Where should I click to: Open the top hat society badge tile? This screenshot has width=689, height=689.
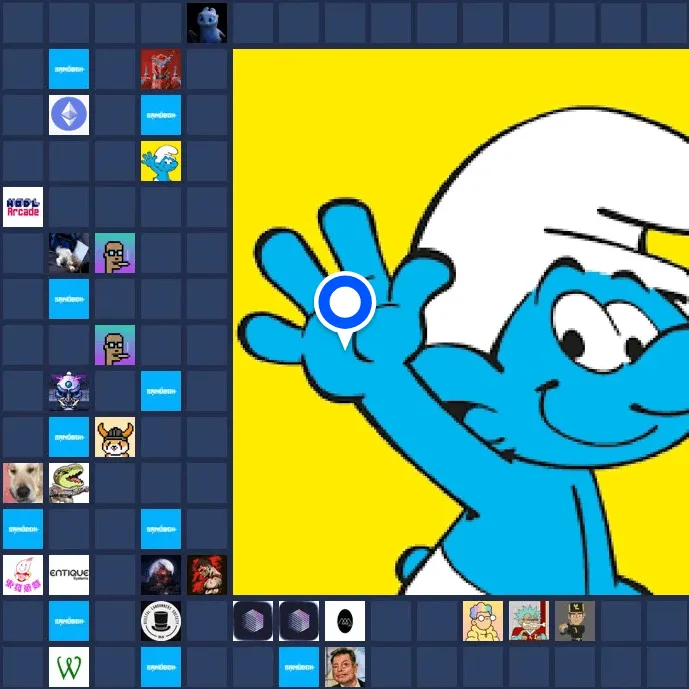pyautogui.click(x=161, y=620)
